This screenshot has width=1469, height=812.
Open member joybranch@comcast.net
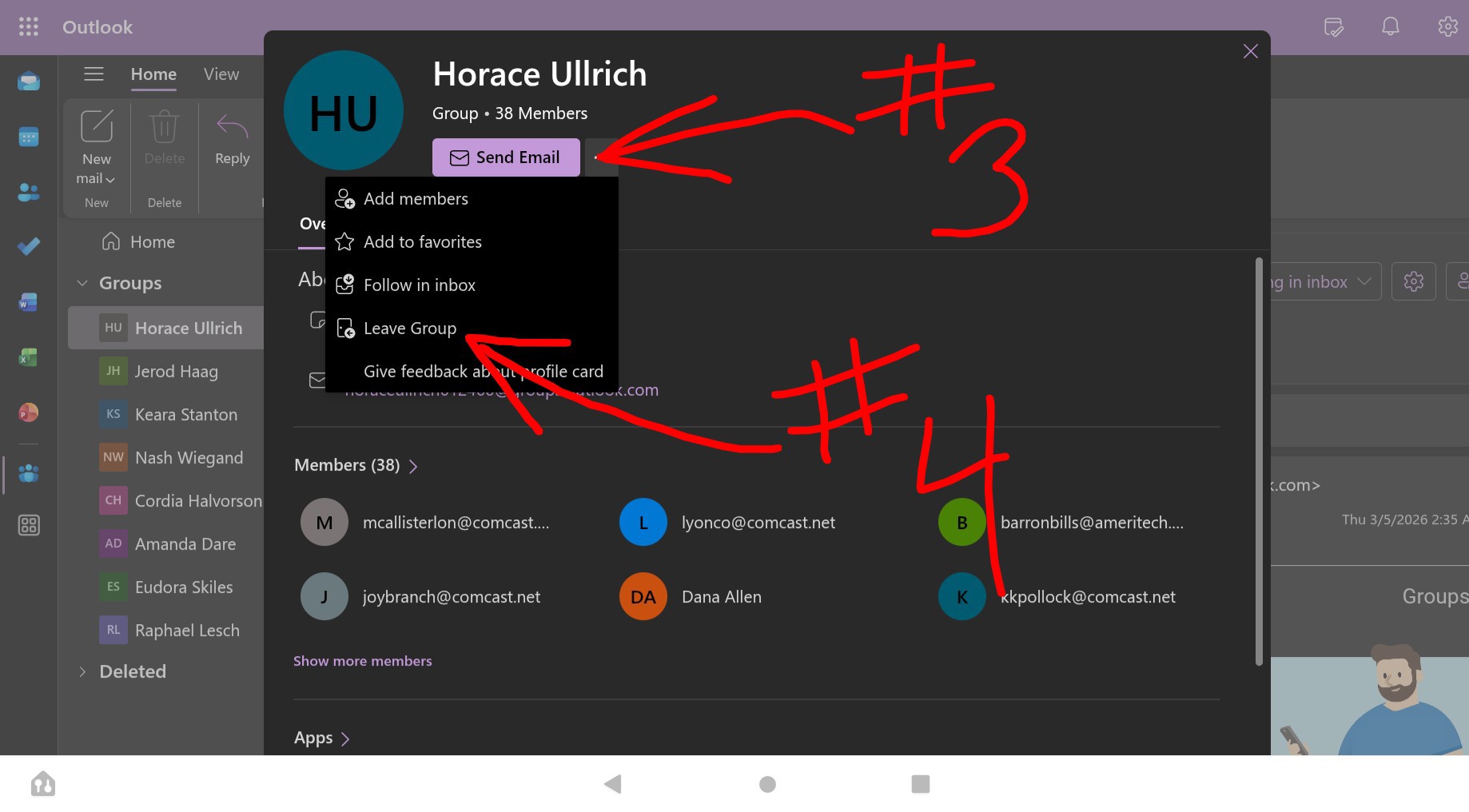[x=420, y=596]
